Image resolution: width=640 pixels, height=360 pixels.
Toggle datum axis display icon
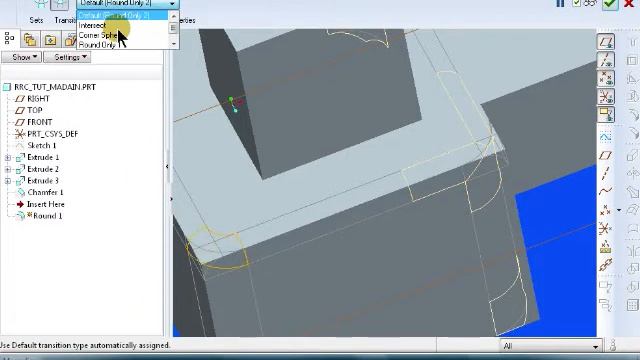coord(606,60)
